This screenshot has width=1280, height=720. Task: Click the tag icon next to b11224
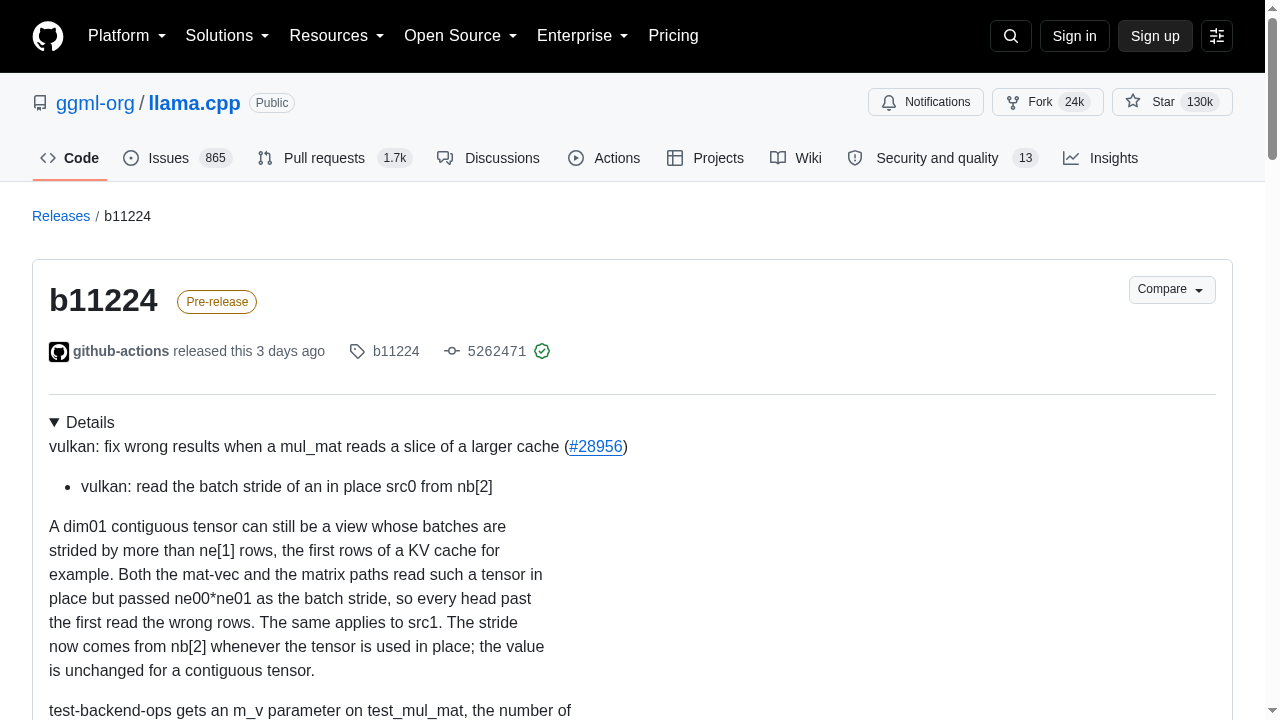coord(357,352)
